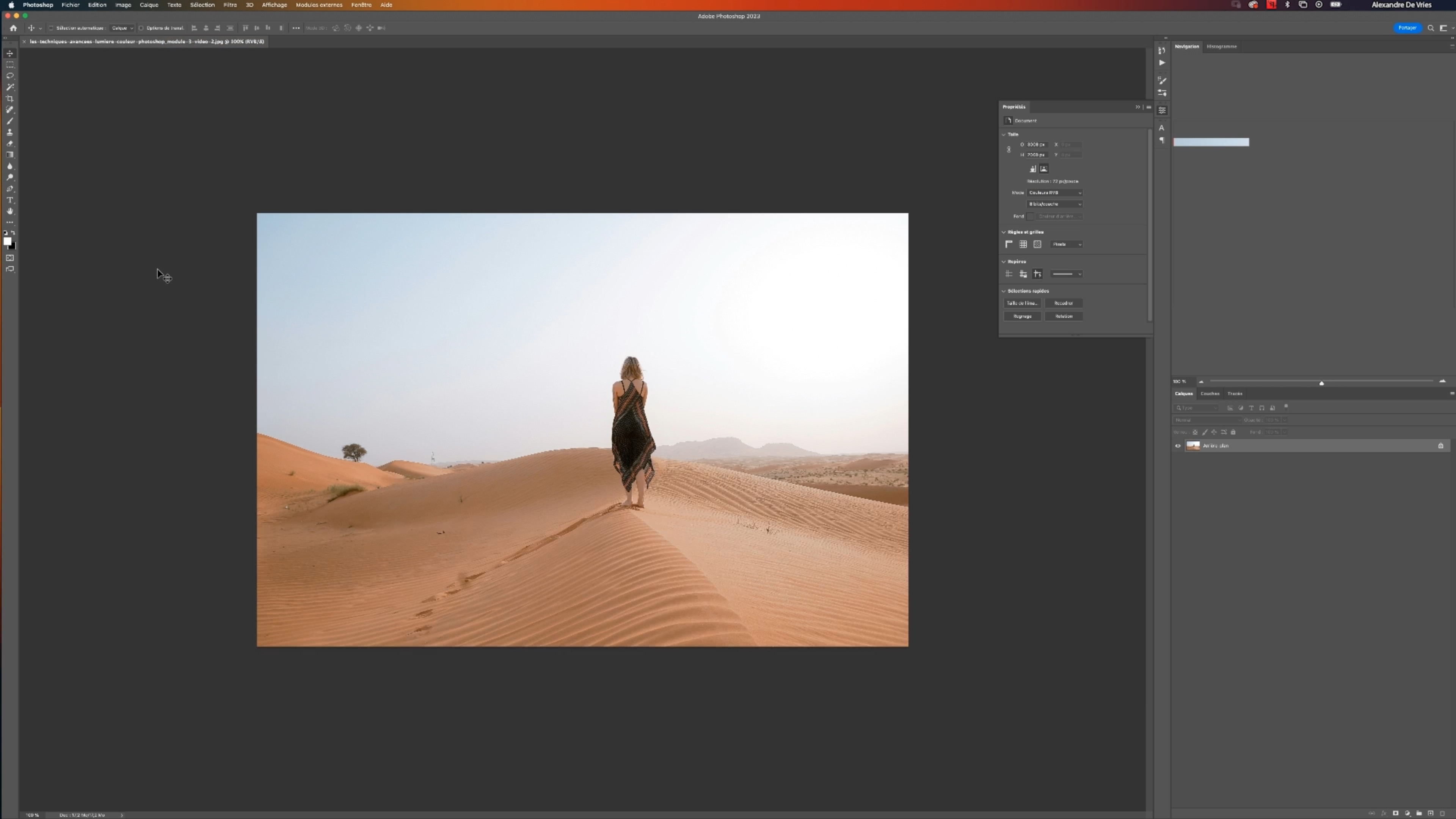Select the Lasso tool
The image size is (1456, 819).
9,76
